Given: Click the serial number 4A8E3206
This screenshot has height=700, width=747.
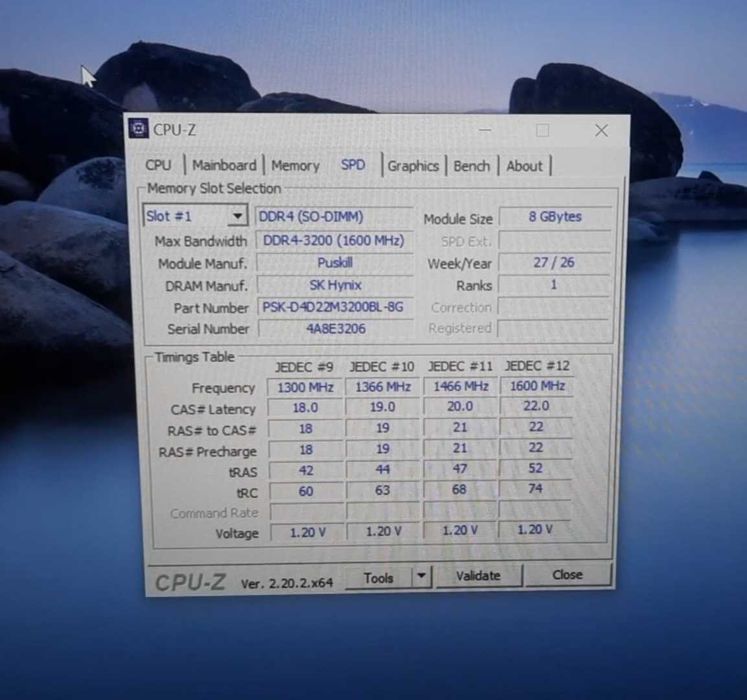Looking at the screenshot, I should point(336,328).
